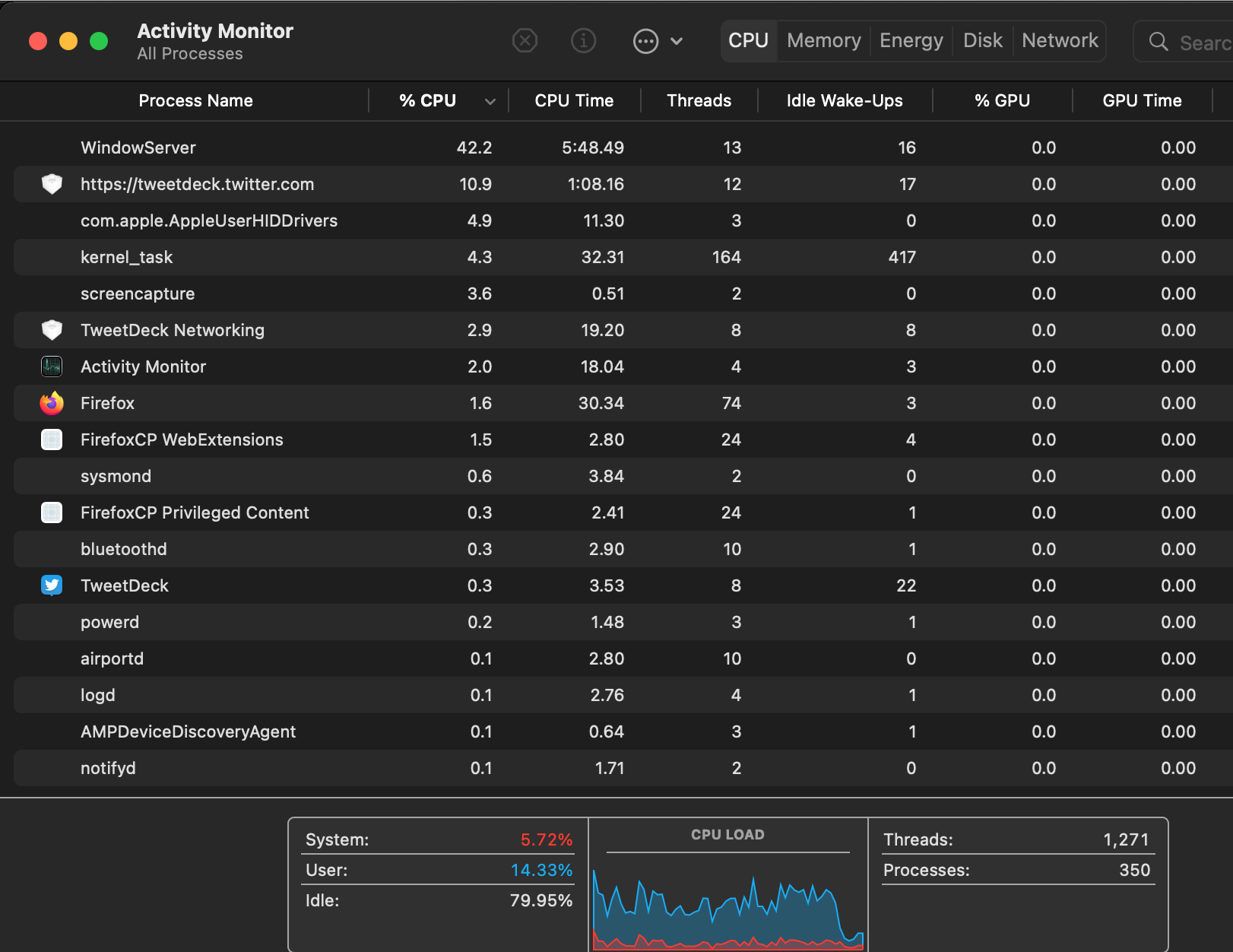Click the process info inspect icon
The height and width of the screenshot is (952, 1233).
tap(583, 40)
